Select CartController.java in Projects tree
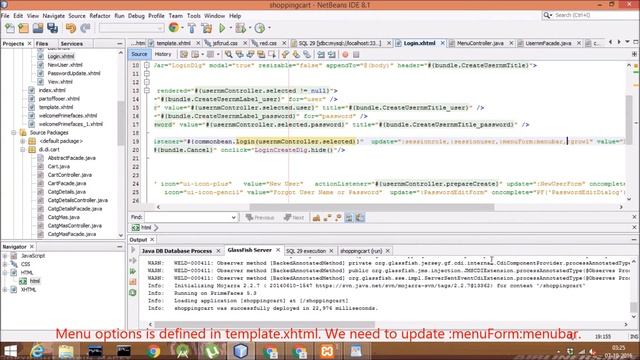The height and width of the screenshot is (360, 640). coord(69,175)
